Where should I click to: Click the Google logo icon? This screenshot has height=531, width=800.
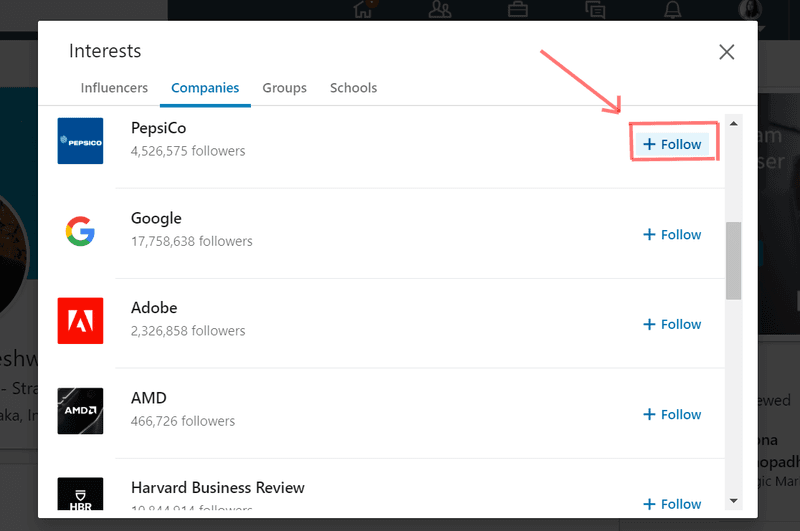point(80,231)
